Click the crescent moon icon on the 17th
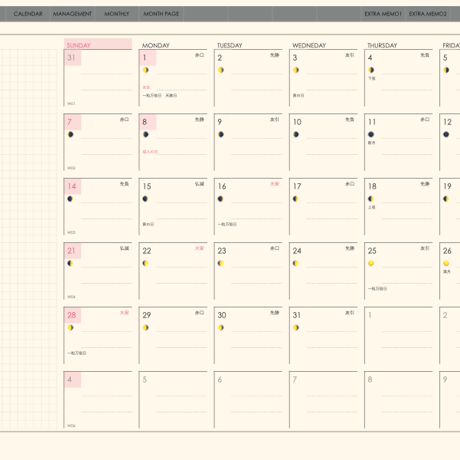The width and height of the screenshot is (460, 460). 296,199
